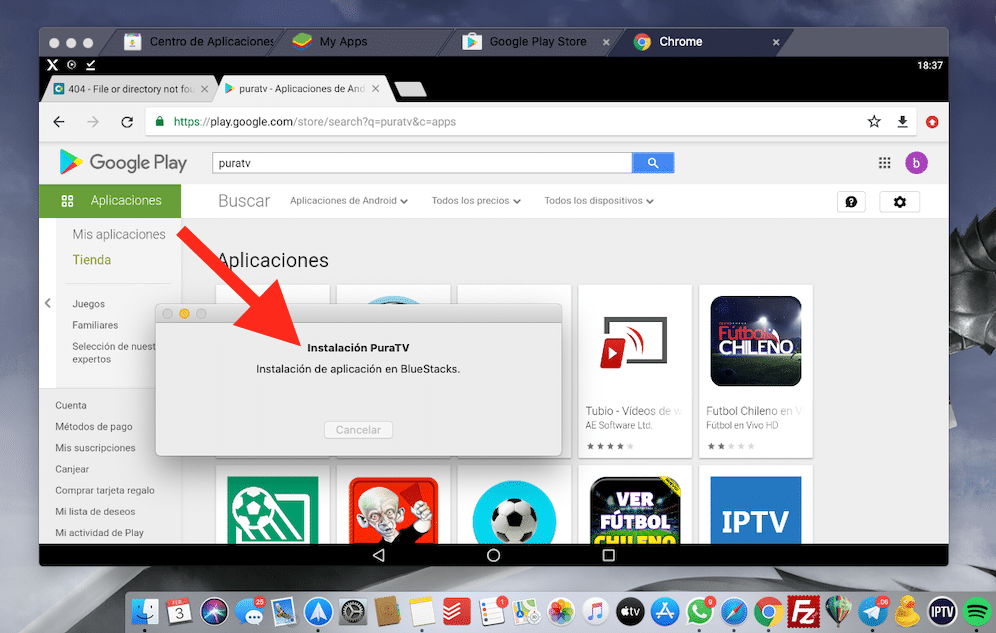This screenshot has height=633, width=996.
Task: Cancel the PuraTV installation
Action: coord(358,429)
